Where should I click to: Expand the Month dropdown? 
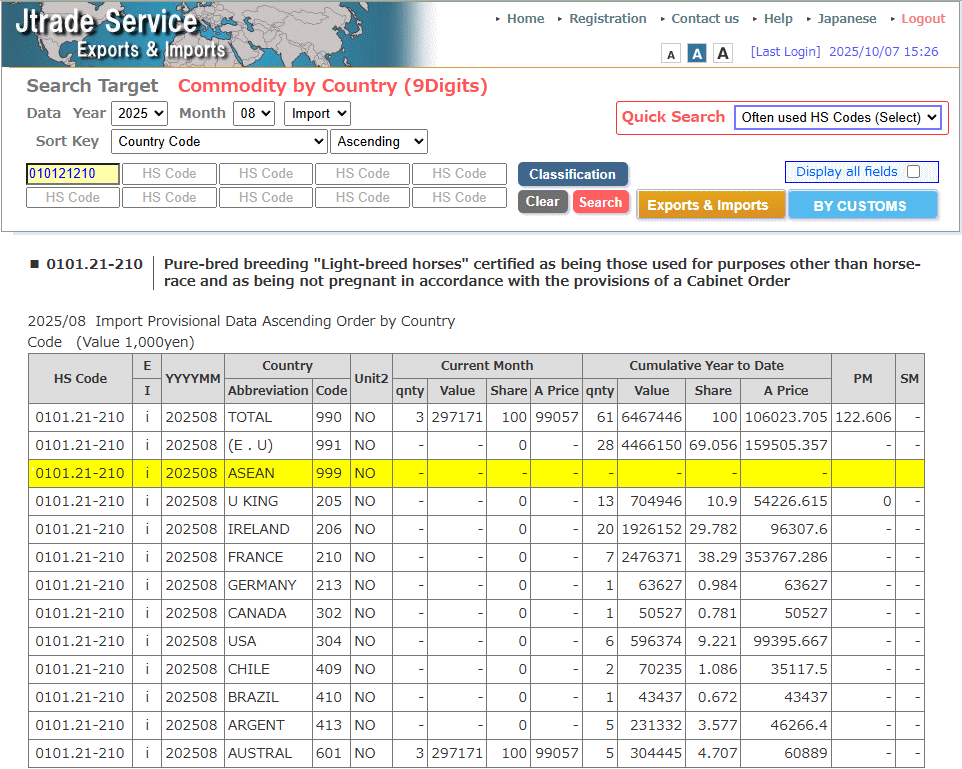point(254,114)
